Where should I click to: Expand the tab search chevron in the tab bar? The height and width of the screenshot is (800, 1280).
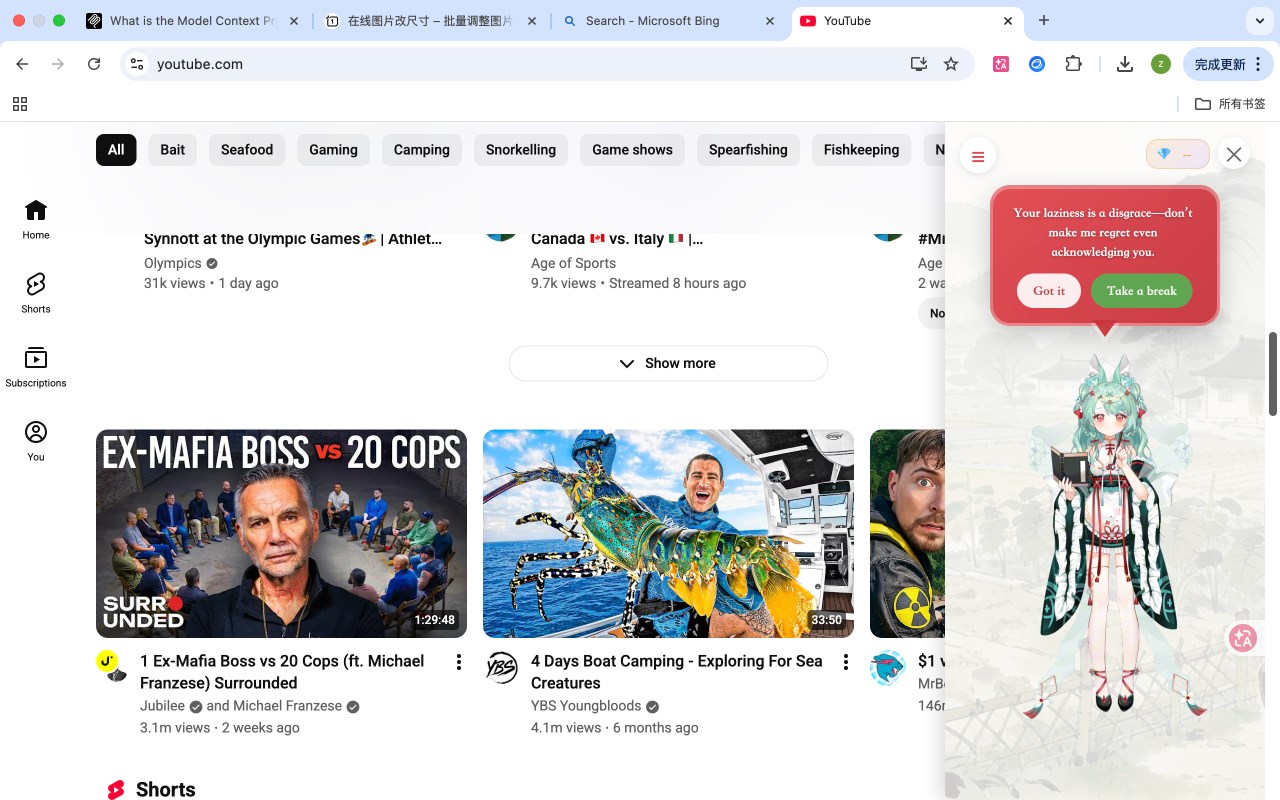(1259, 20)
